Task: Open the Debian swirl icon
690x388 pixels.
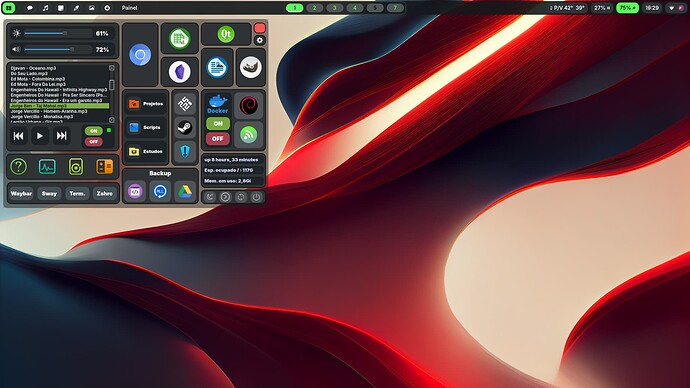Action: [249, 106]
